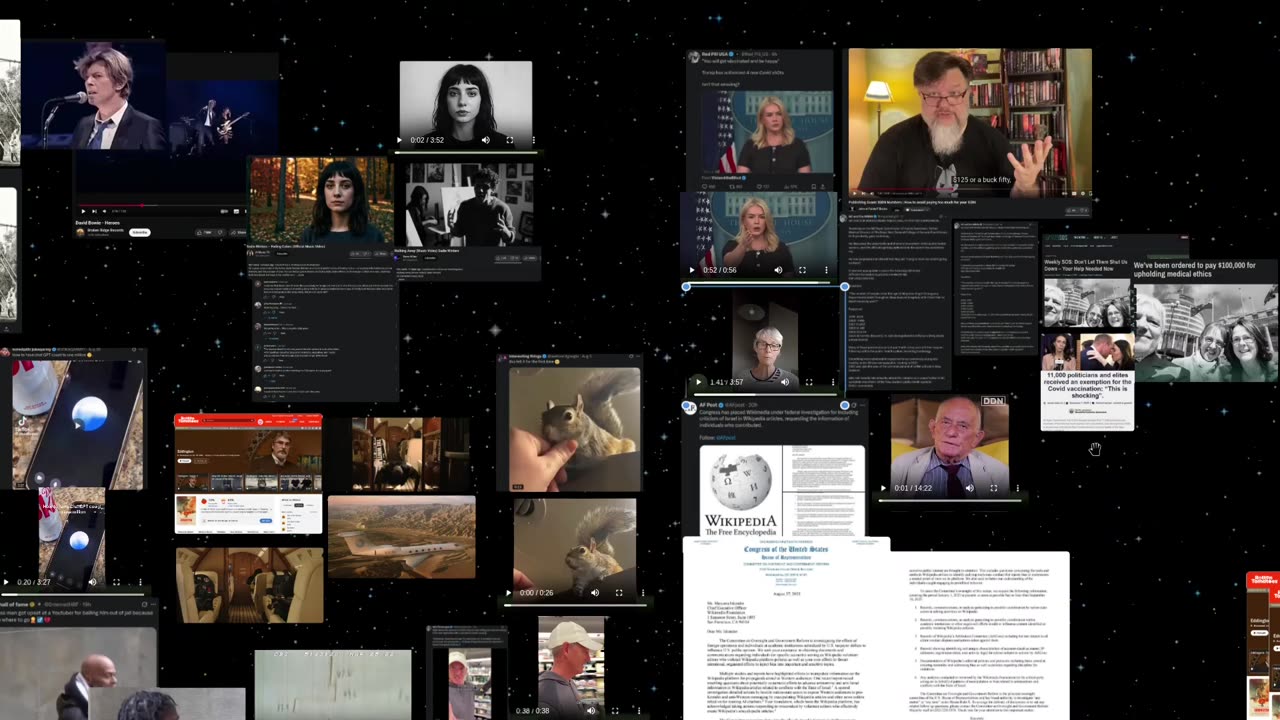Play the press briefing video at 0:52 / 0:56

click(x=691, y=270)
